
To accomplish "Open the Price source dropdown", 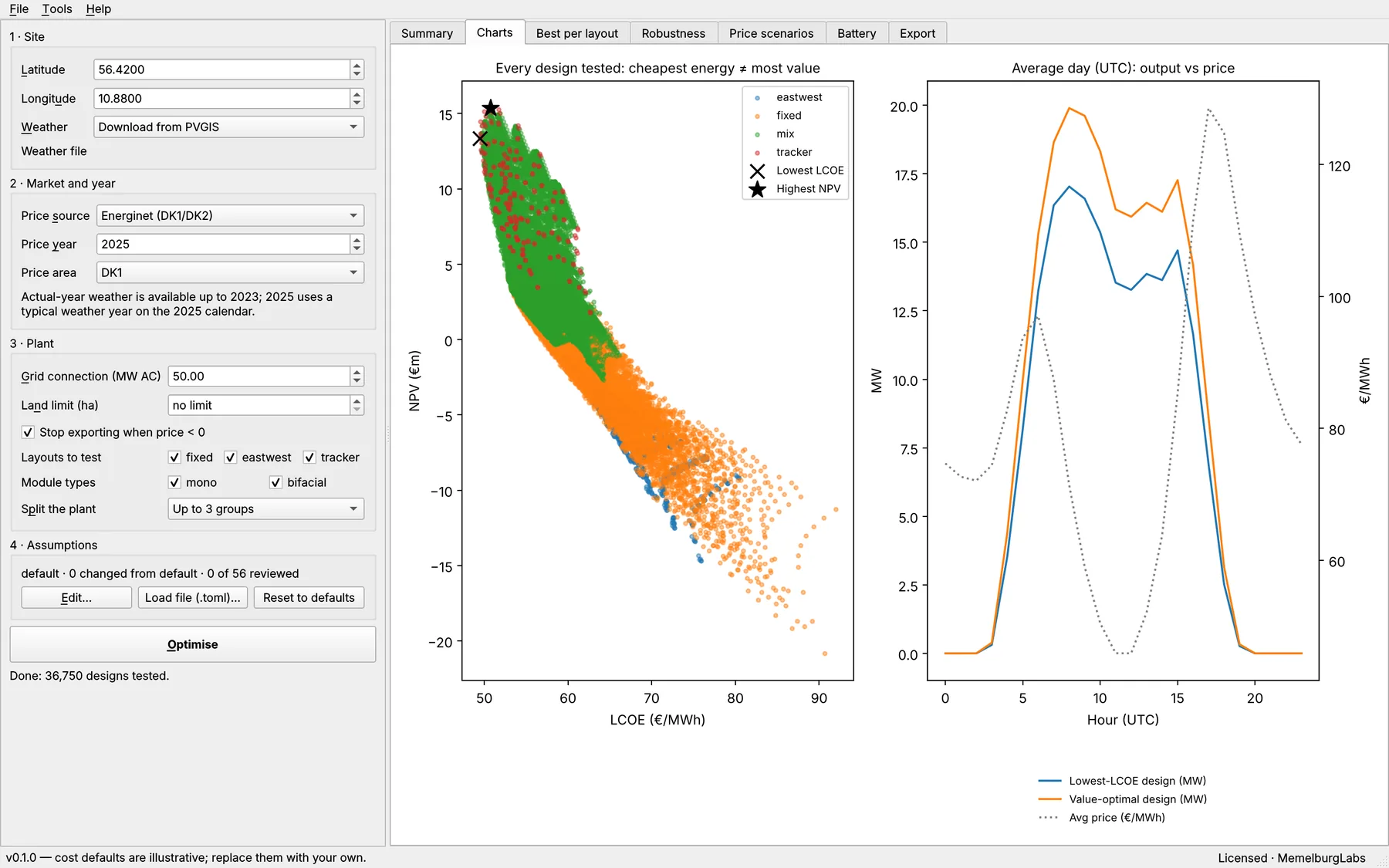I will (x=230, y=215).
